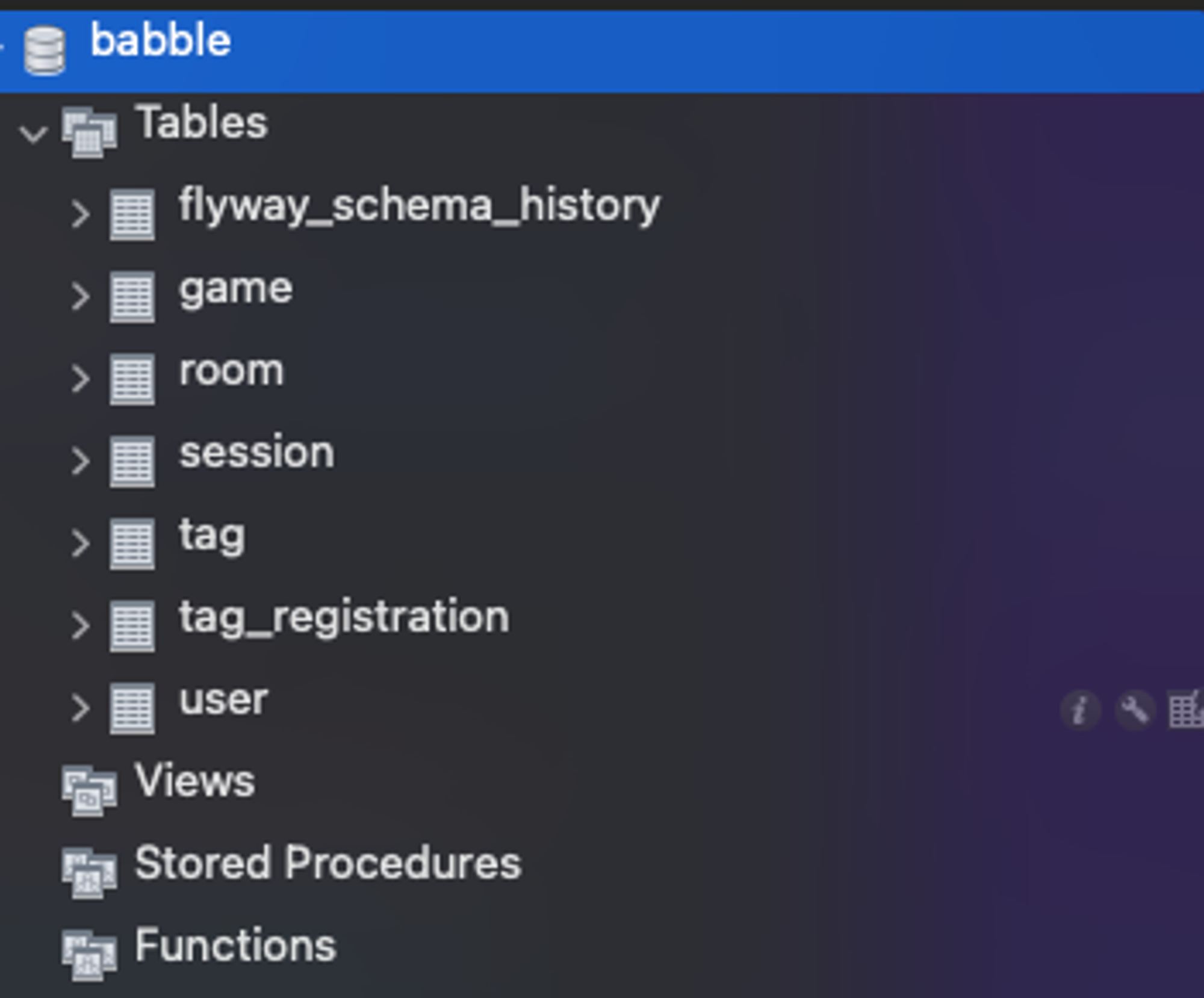Select the tag table name

tap(212, 536)
